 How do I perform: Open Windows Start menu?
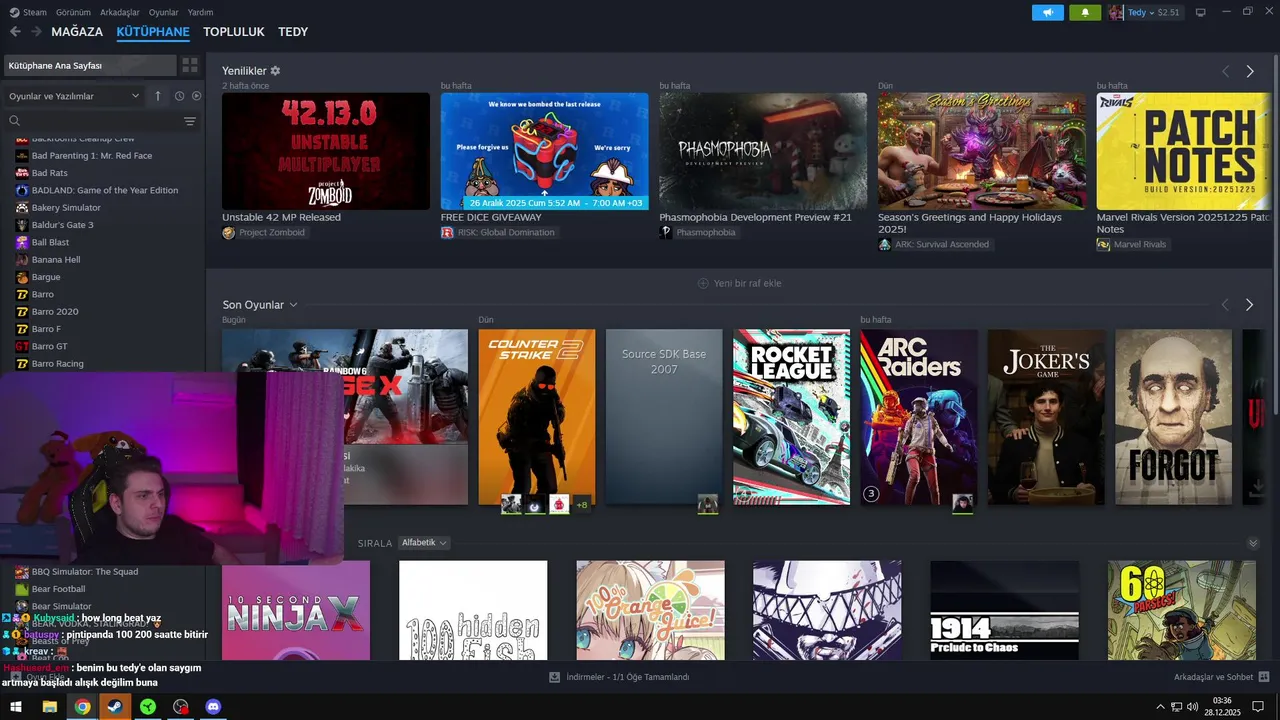(16, 707)
